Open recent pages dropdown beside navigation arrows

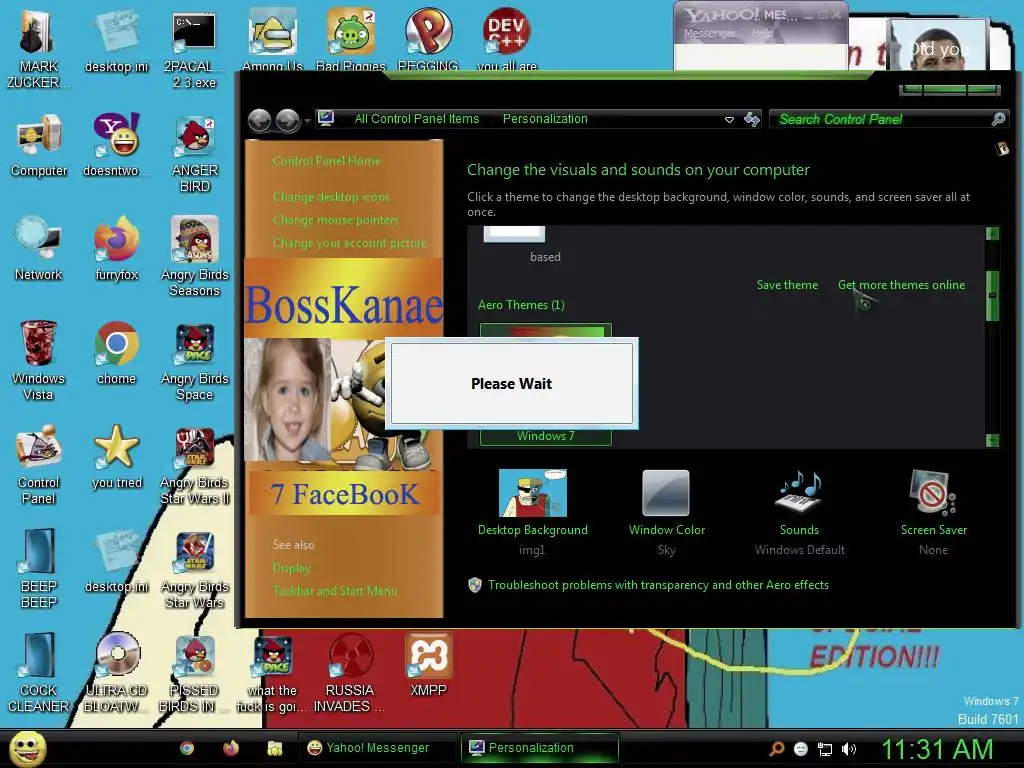pyautogui.click(x=307, y=121)
